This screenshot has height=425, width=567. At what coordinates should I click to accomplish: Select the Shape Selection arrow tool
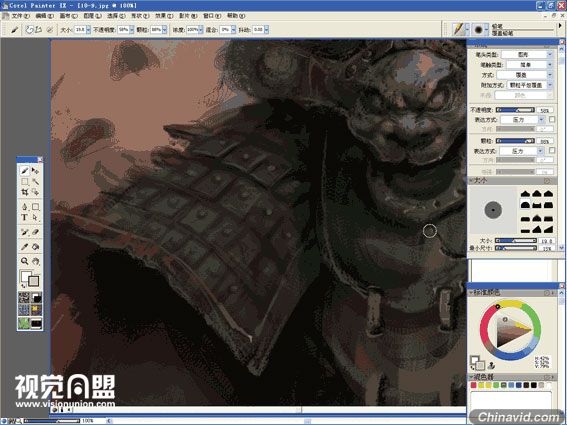35,217
